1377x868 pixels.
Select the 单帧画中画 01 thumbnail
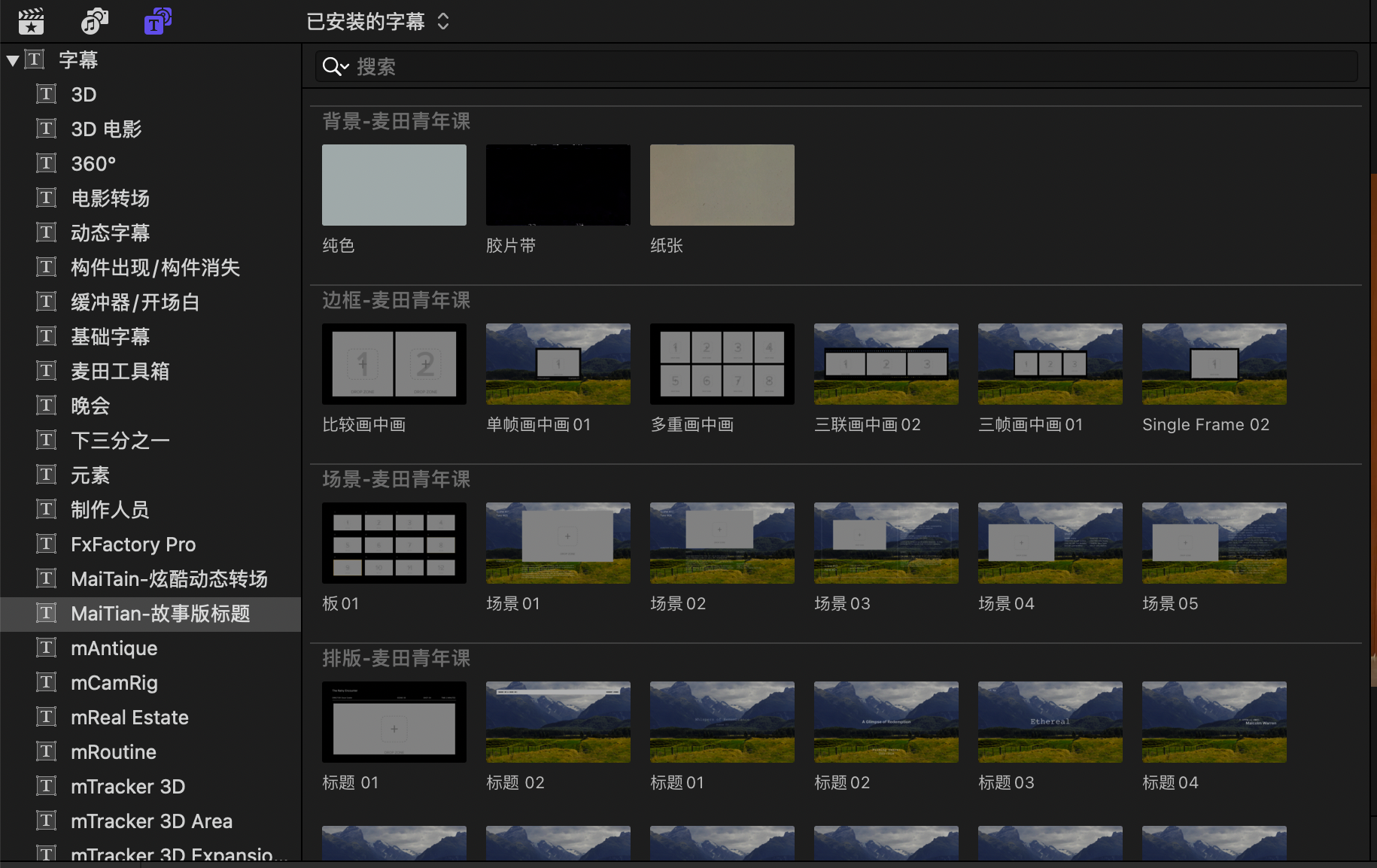pos(558,364)
